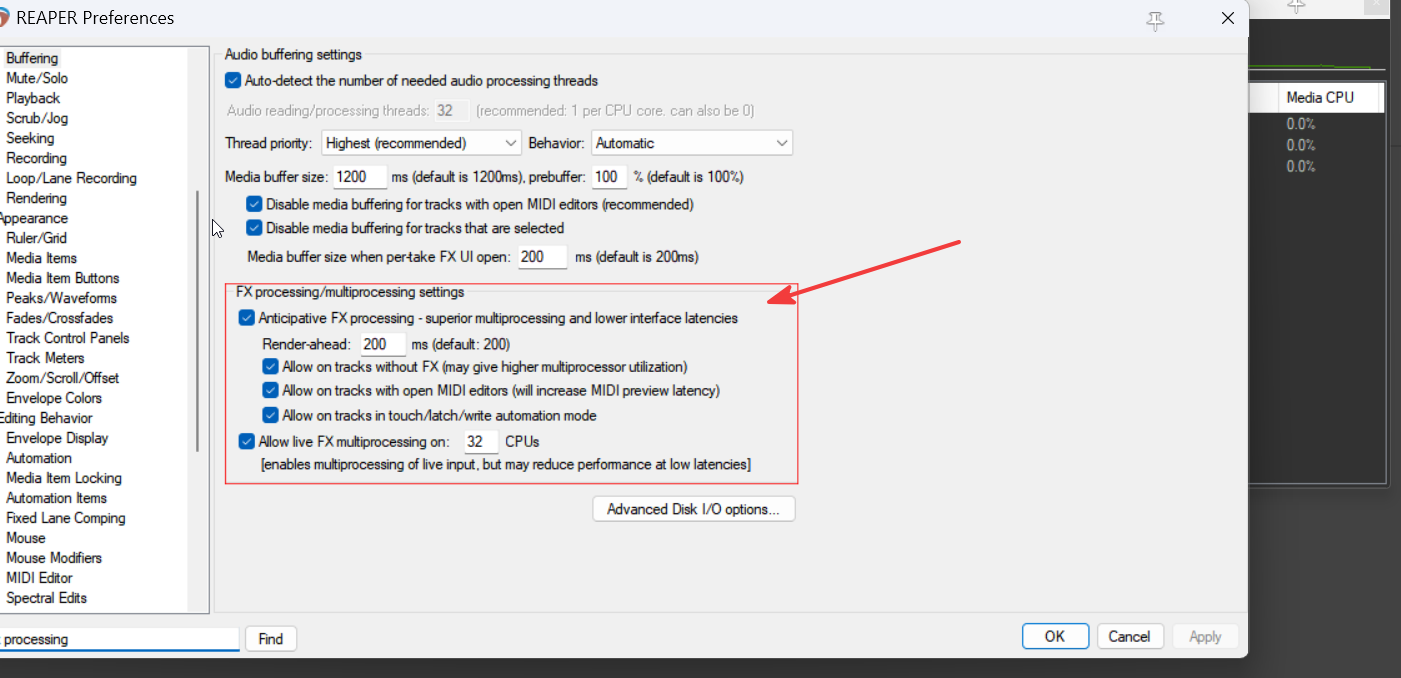The width and height of the screenshot is (1401, 678).
Task: Toggle disable media buffering for open MIDI editors
Action: (x=254, y=204)
